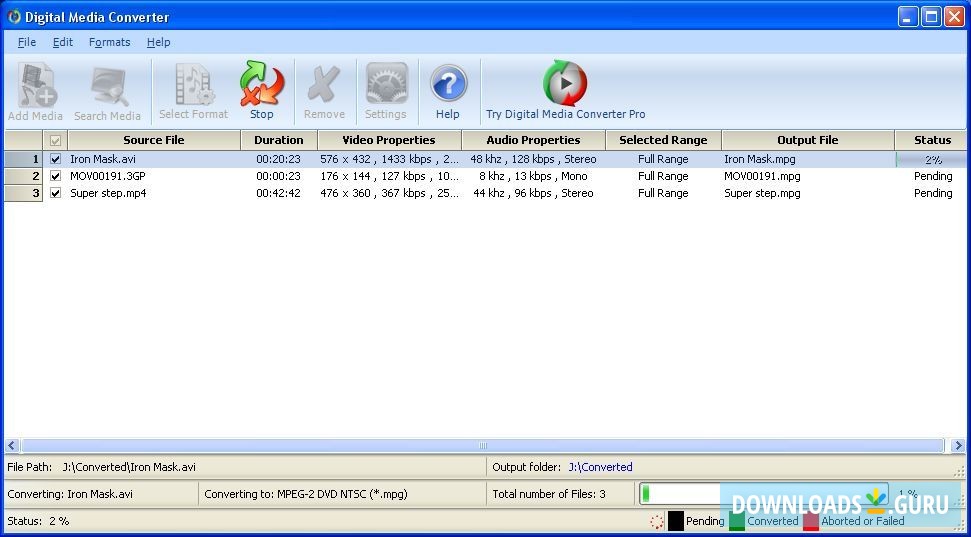Click the 00:00:23 duration cell
The height and width of the screenshot is (537, 971).
coord(279,176)
